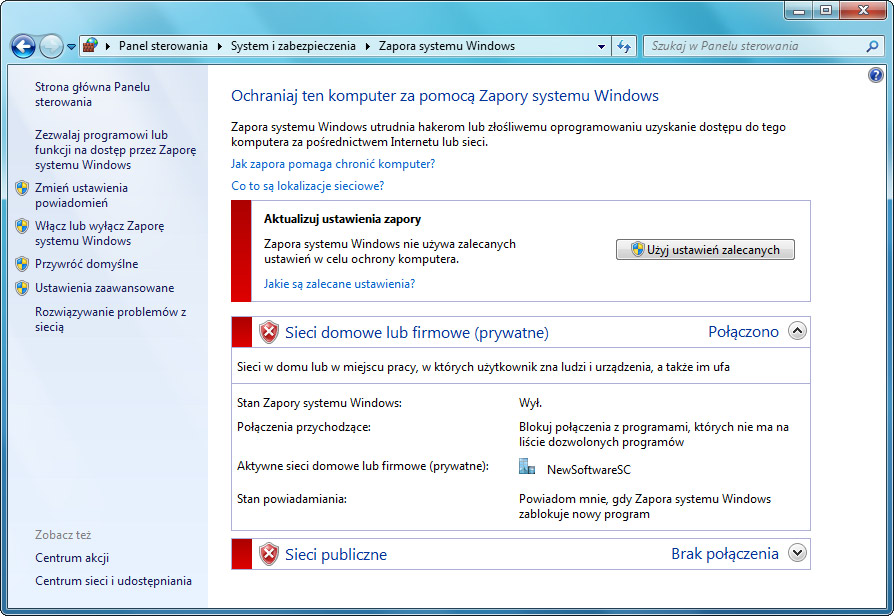Click the Brak połączenia status text

click(x=725, y=554)
